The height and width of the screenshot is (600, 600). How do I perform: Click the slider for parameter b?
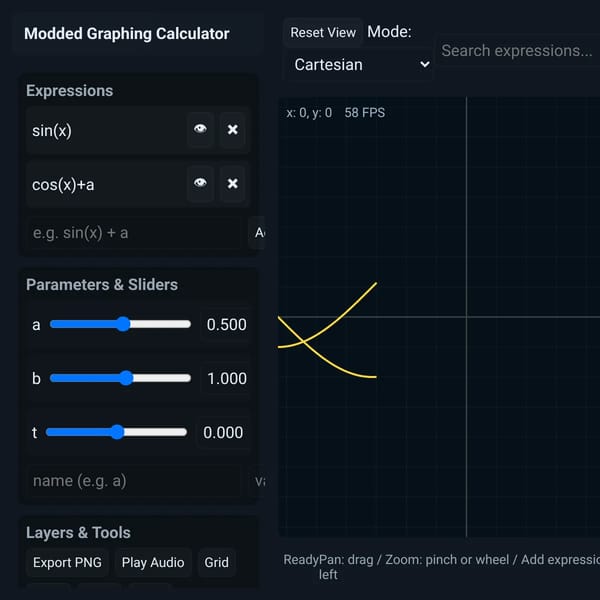pos(120,378)
